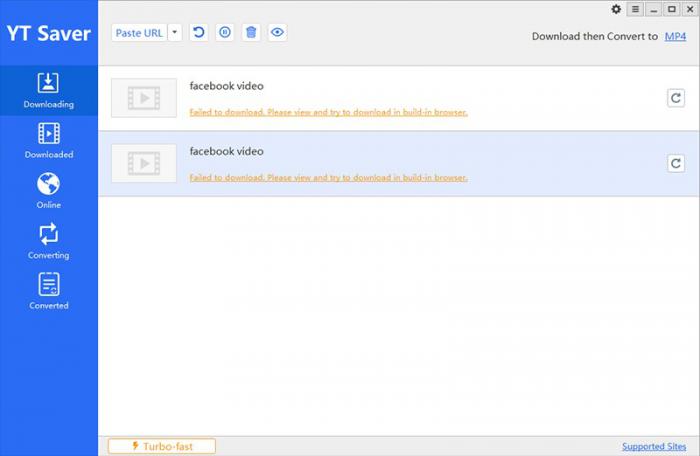The image size is (700, 456).
Task: Retry the first facebook video download
Action: (676, 98)
